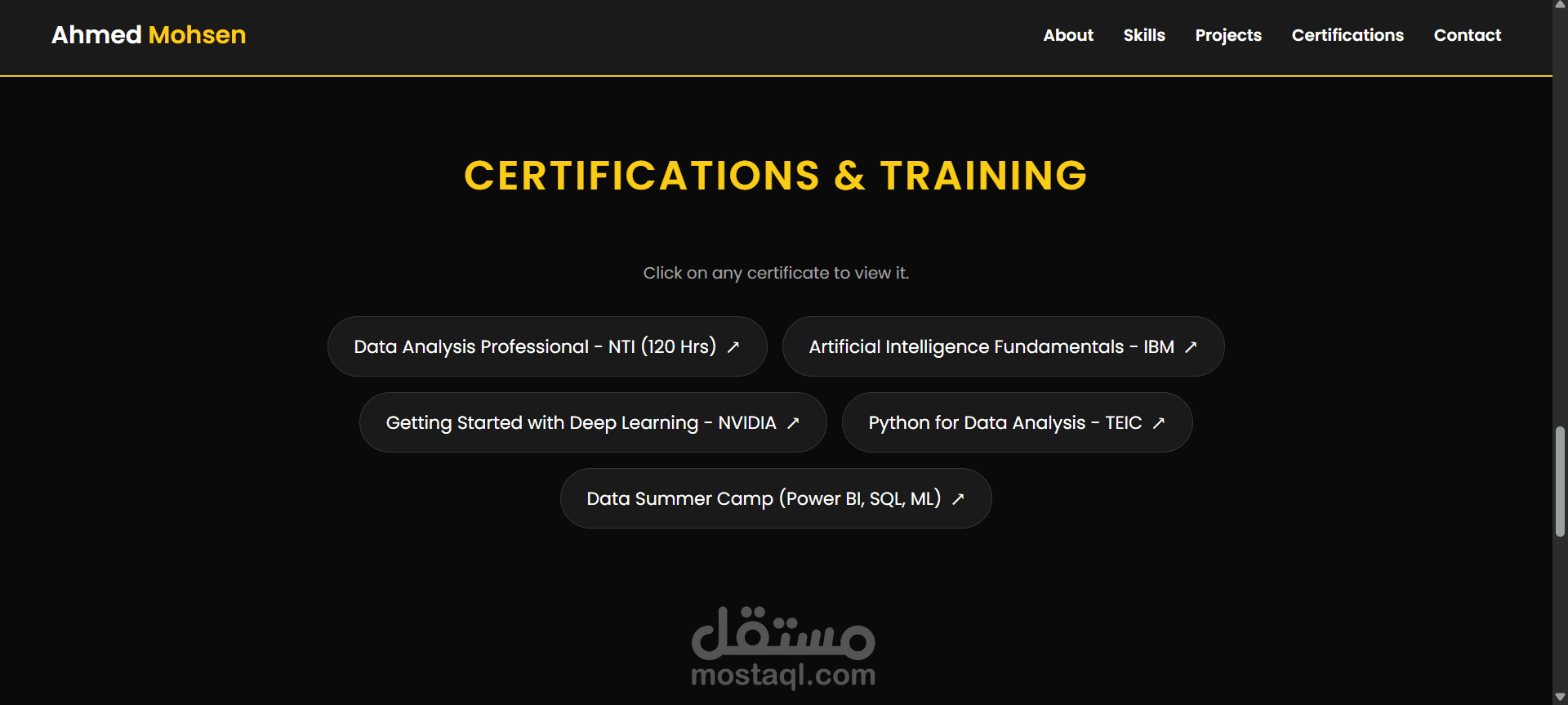Click arrow icon on Data Summer Camp pill
Image resolution: width=1568 pixels, height=705 pixels.
[x=958, y=499]
